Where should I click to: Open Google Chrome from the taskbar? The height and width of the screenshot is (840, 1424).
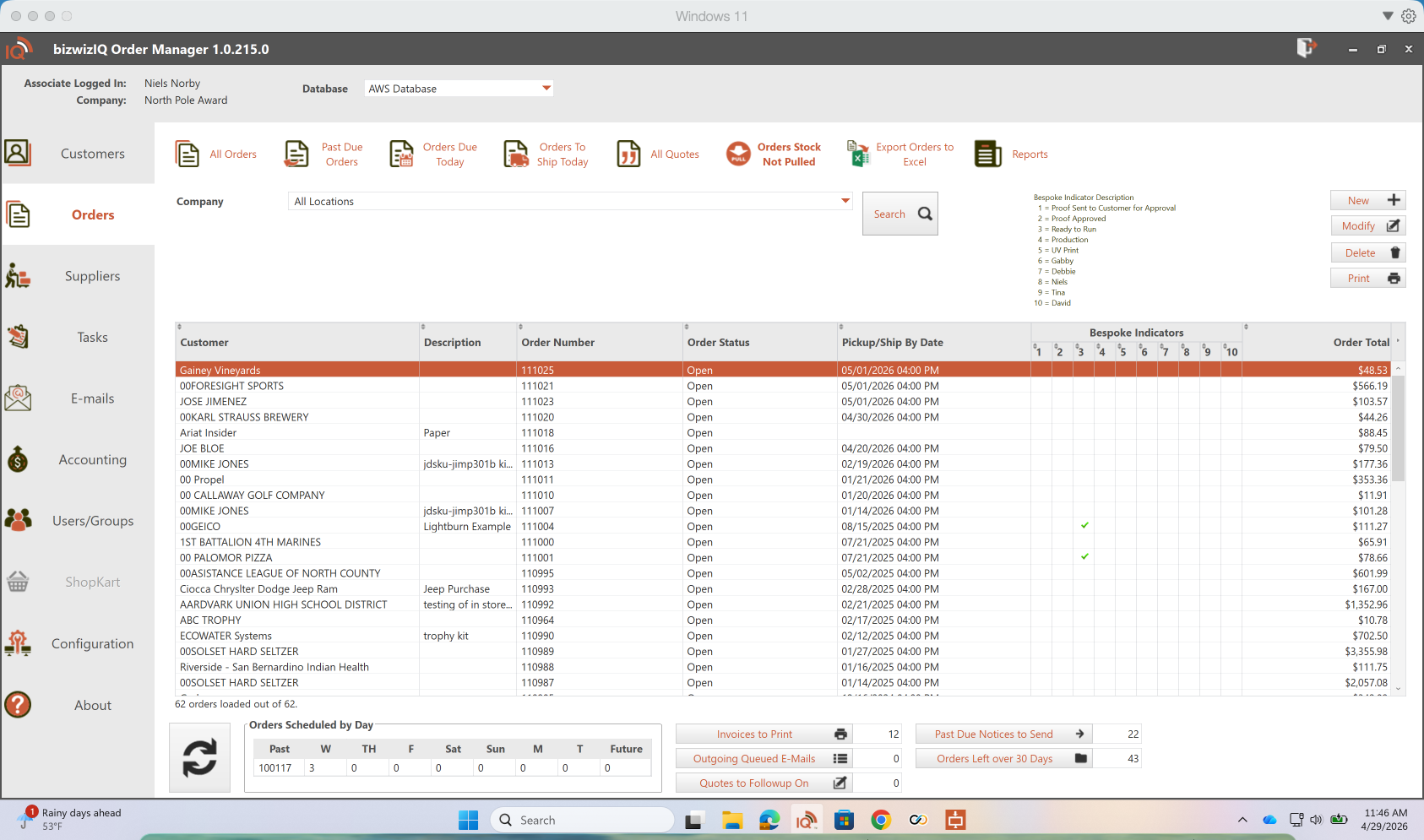[881, 820]
